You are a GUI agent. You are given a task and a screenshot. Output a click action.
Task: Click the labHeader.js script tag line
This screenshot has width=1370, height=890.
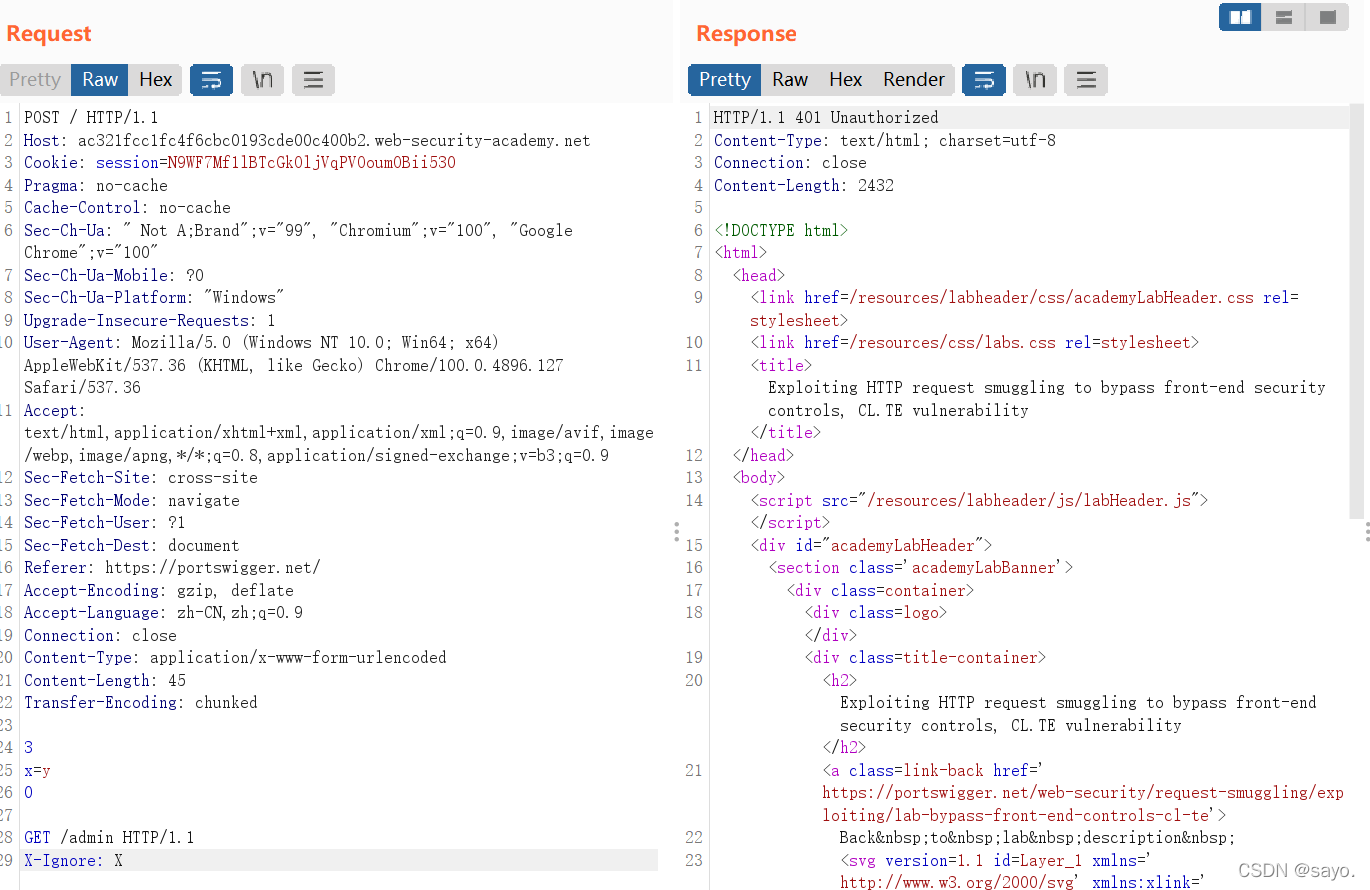(980, 500)
